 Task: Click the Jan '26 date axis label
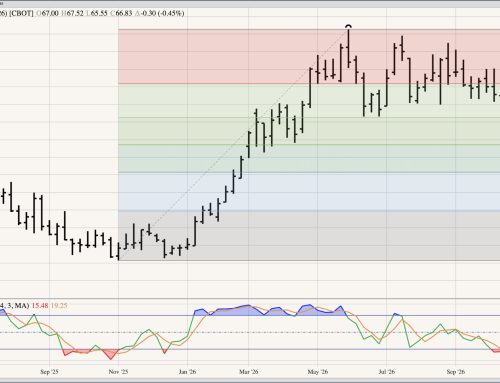point(187,372)
